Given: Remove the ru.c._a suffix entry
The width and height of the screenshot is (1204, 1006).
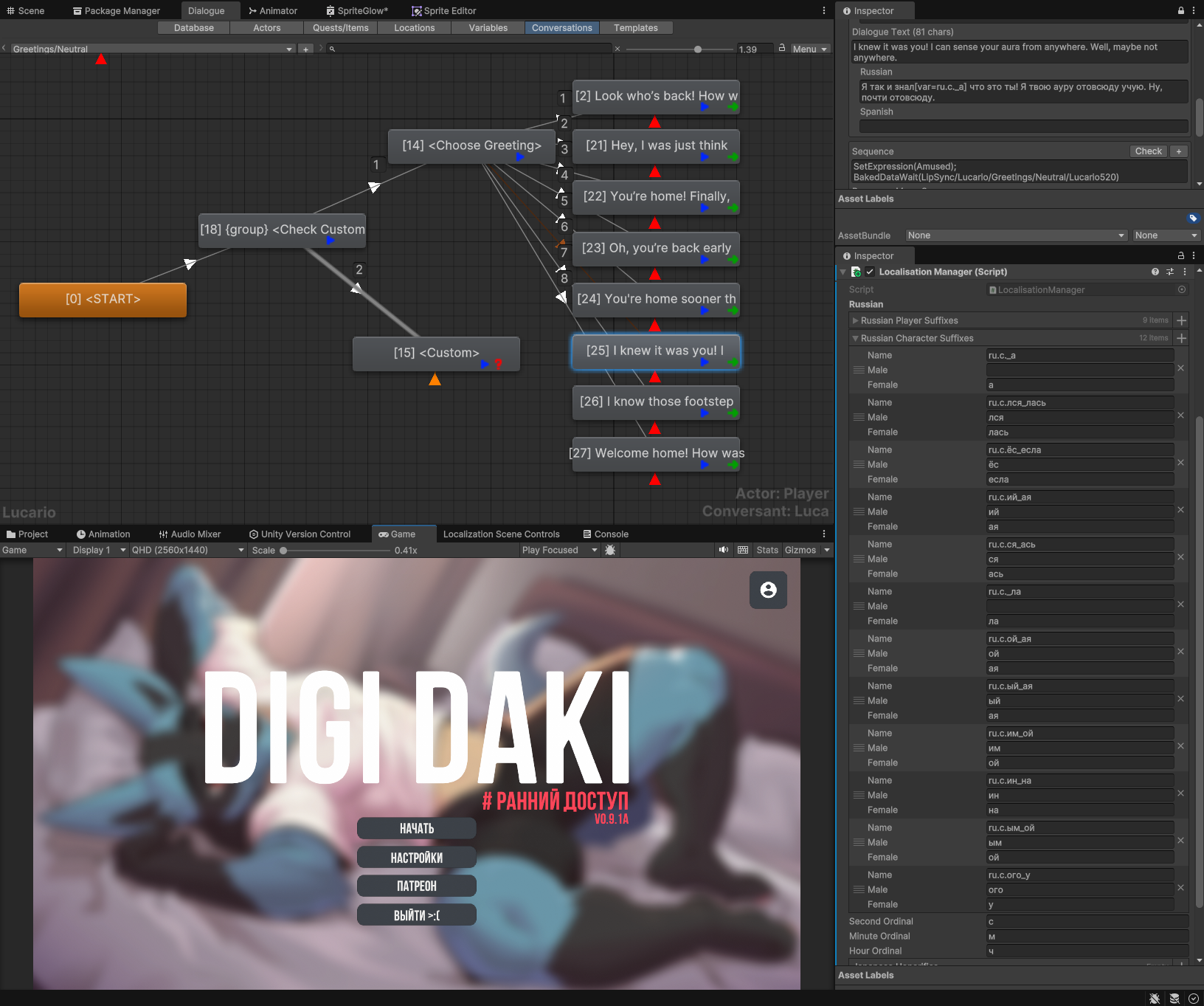Looking at the screenshot, I should pos(1180,368).
